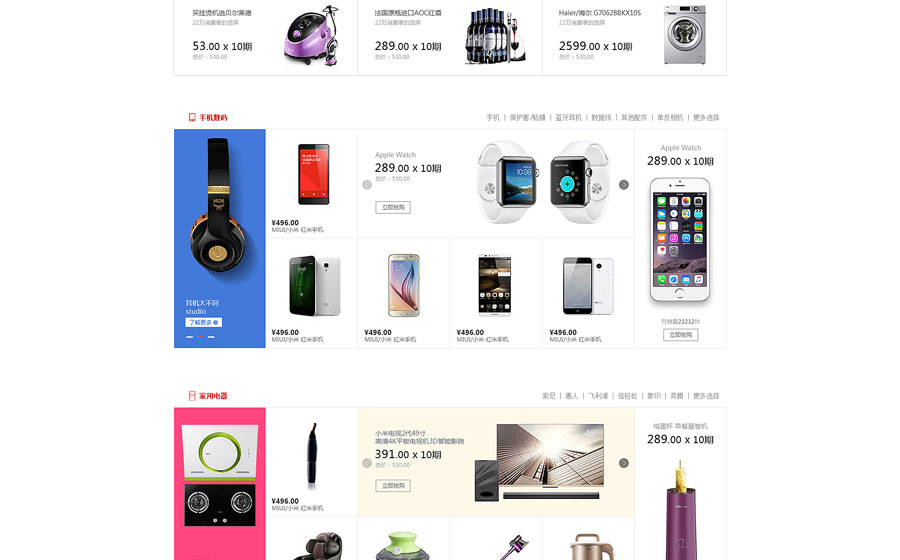Click the red appliance icon beside 家用电器
Viewport: 900px width, 560px height.
pos(192,395)
